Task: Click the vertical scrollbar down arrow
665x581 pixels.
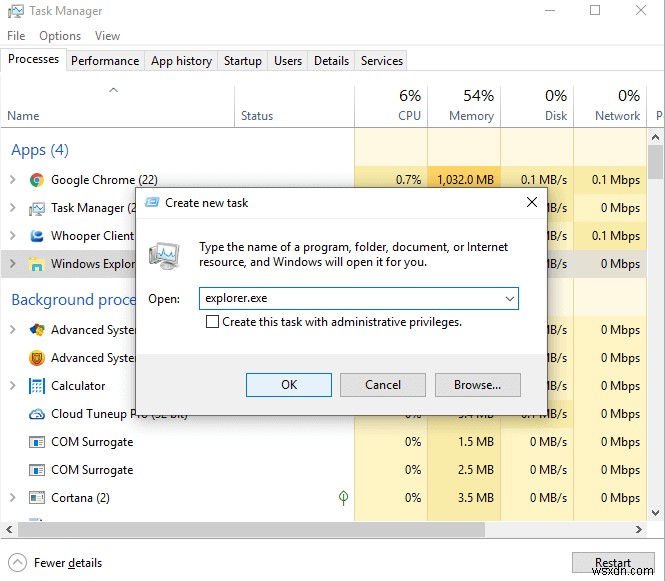Action: click(x=655, y=513)
